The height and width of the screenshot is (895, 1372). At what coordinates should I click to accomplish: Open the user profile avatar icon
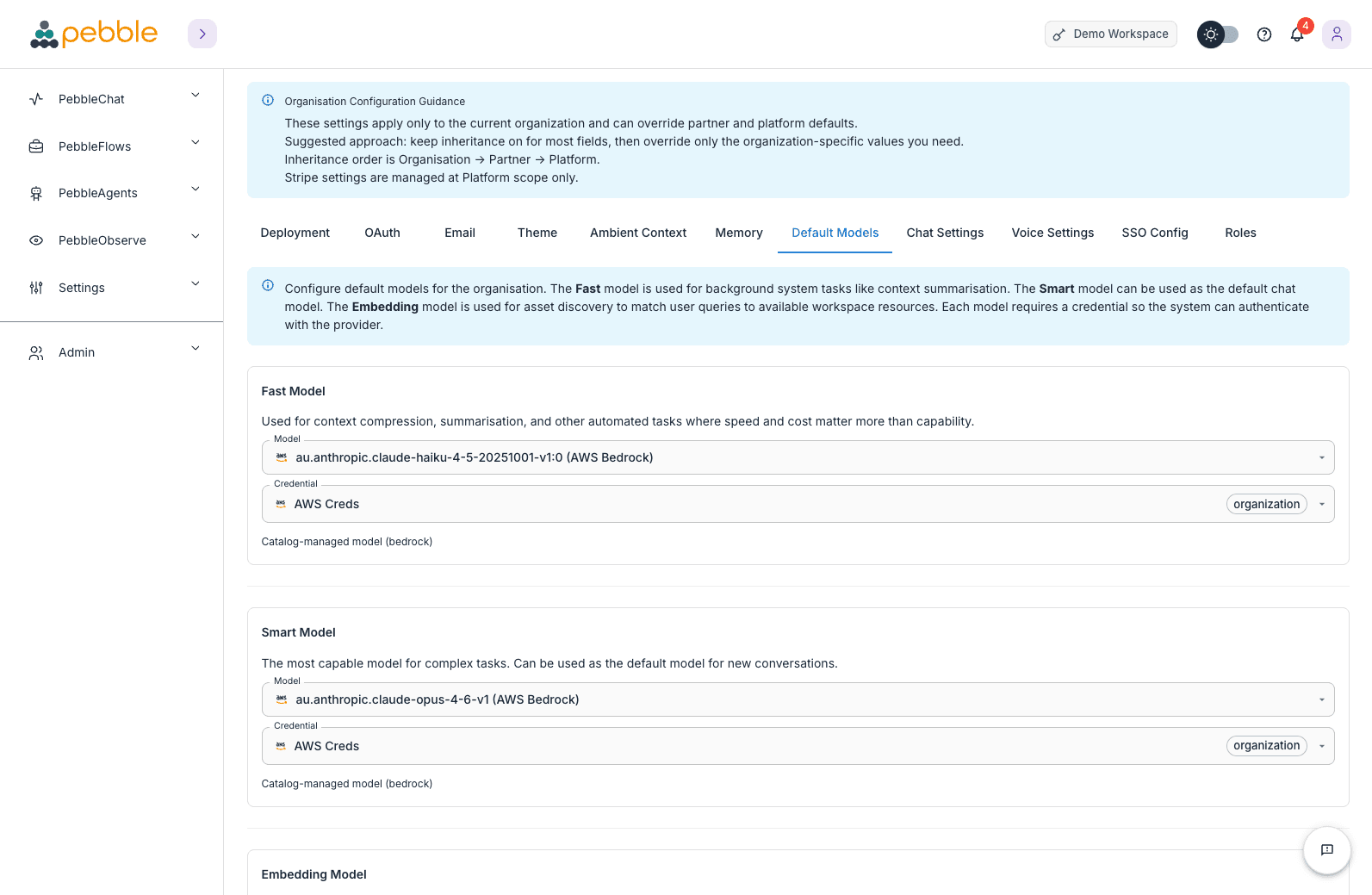click(x=1337, y=34)
